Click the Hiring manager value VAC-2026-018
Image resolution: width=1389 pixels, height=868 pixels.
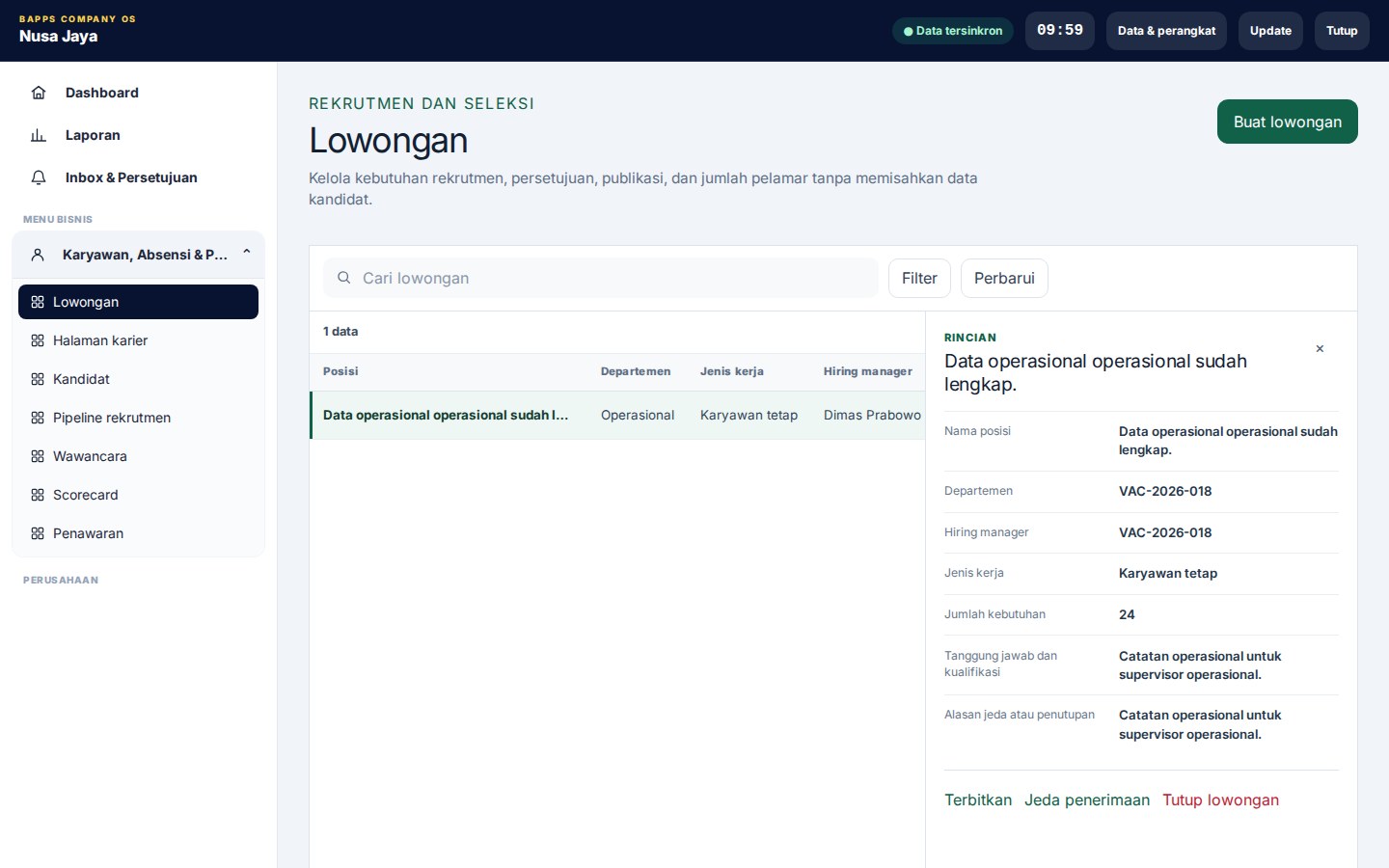[x=1165, y=532]
